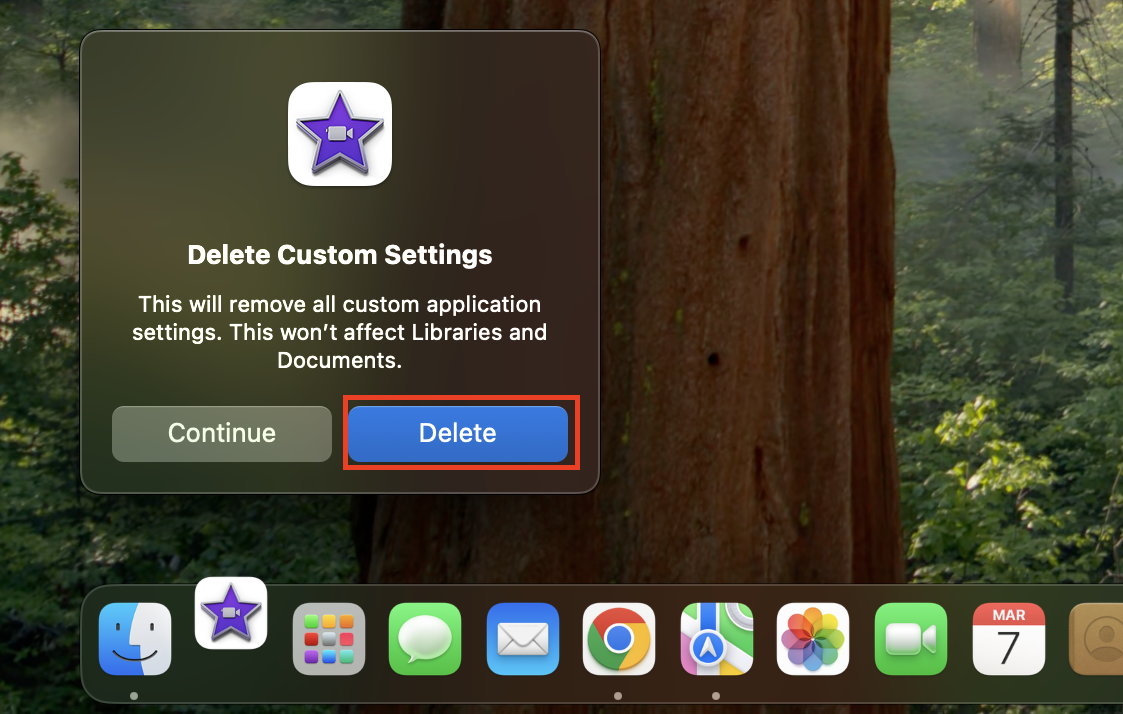The height and width of the screenshot is (714, 1123).
Task: Choose Continue in the dialog
Action: [221, 433]
